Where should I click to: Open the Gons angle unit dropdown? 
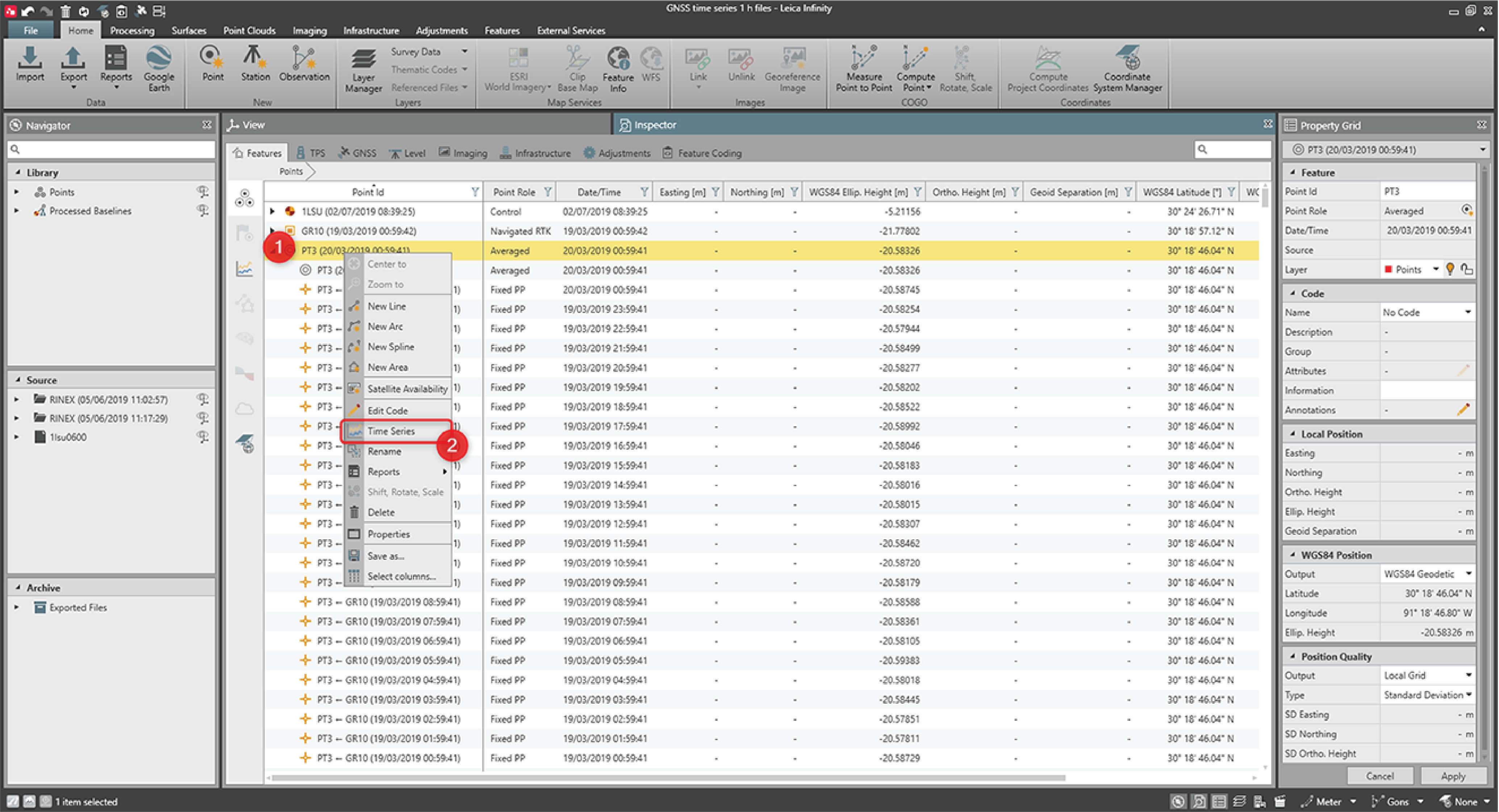(1420, 801)
